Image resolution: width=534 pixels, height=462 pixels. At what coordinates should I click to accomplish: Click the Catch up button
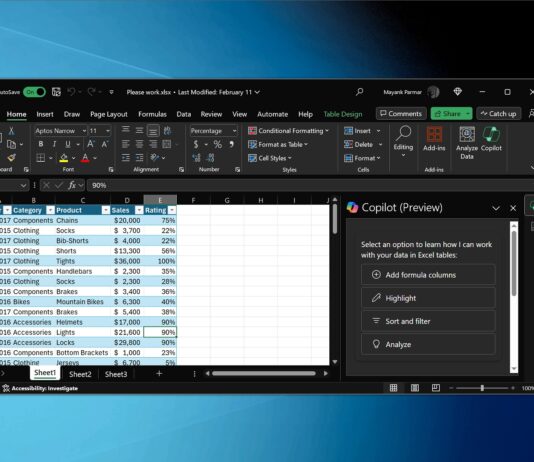(499, 114)
